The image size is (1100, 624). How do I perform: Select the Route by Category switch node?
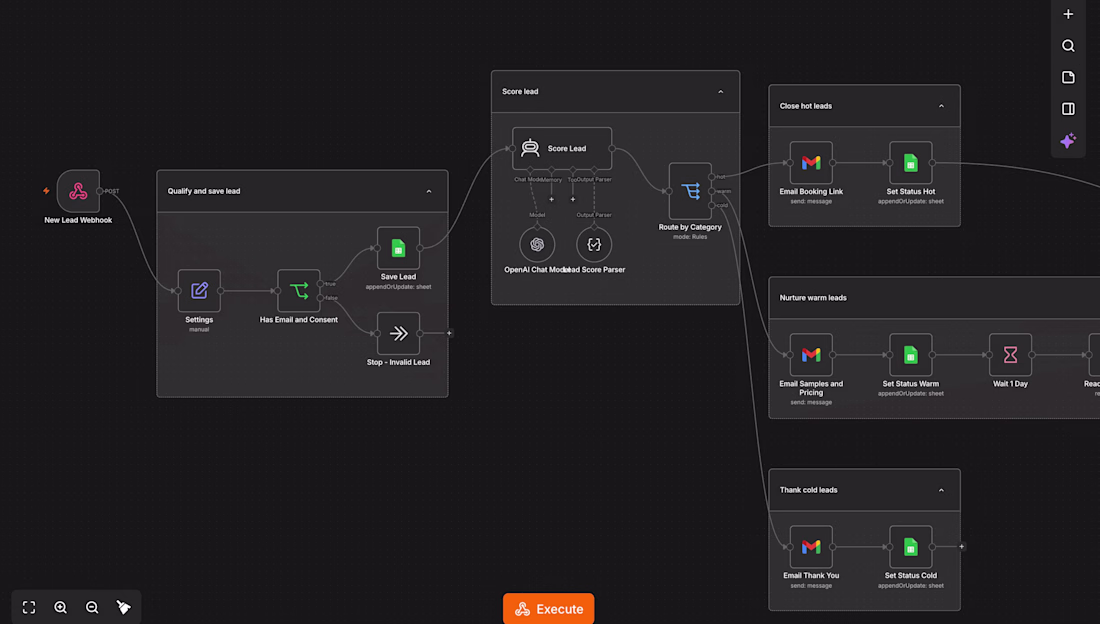690,191
